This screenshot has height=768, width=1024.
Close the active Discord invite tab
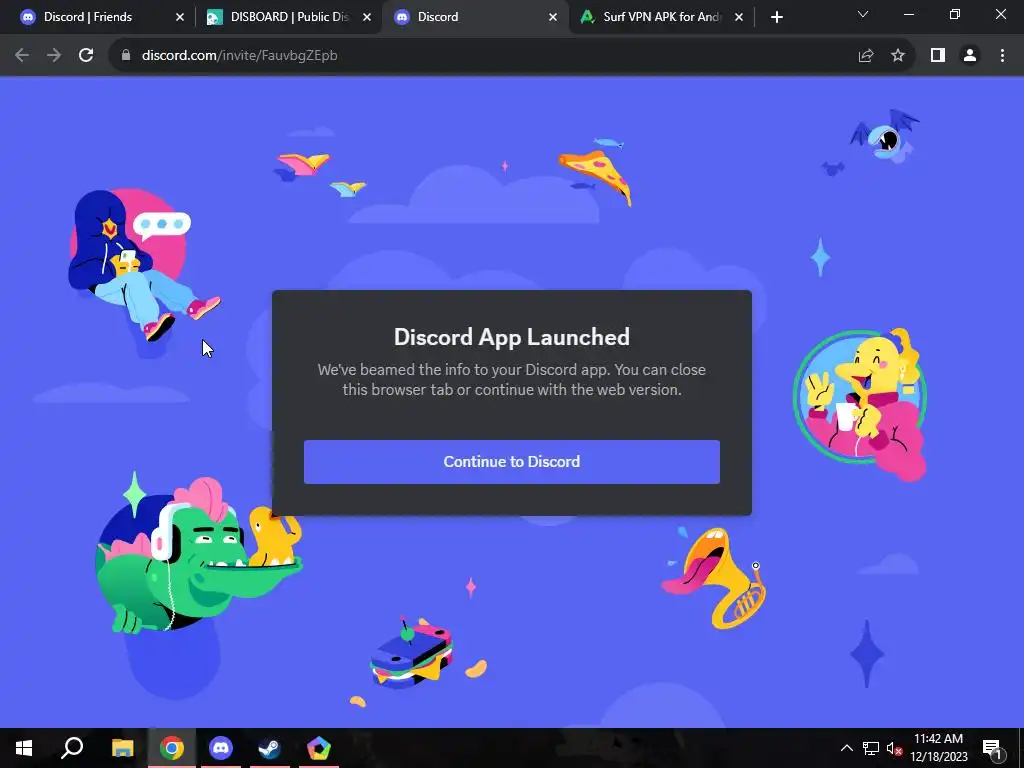(552, 17)
